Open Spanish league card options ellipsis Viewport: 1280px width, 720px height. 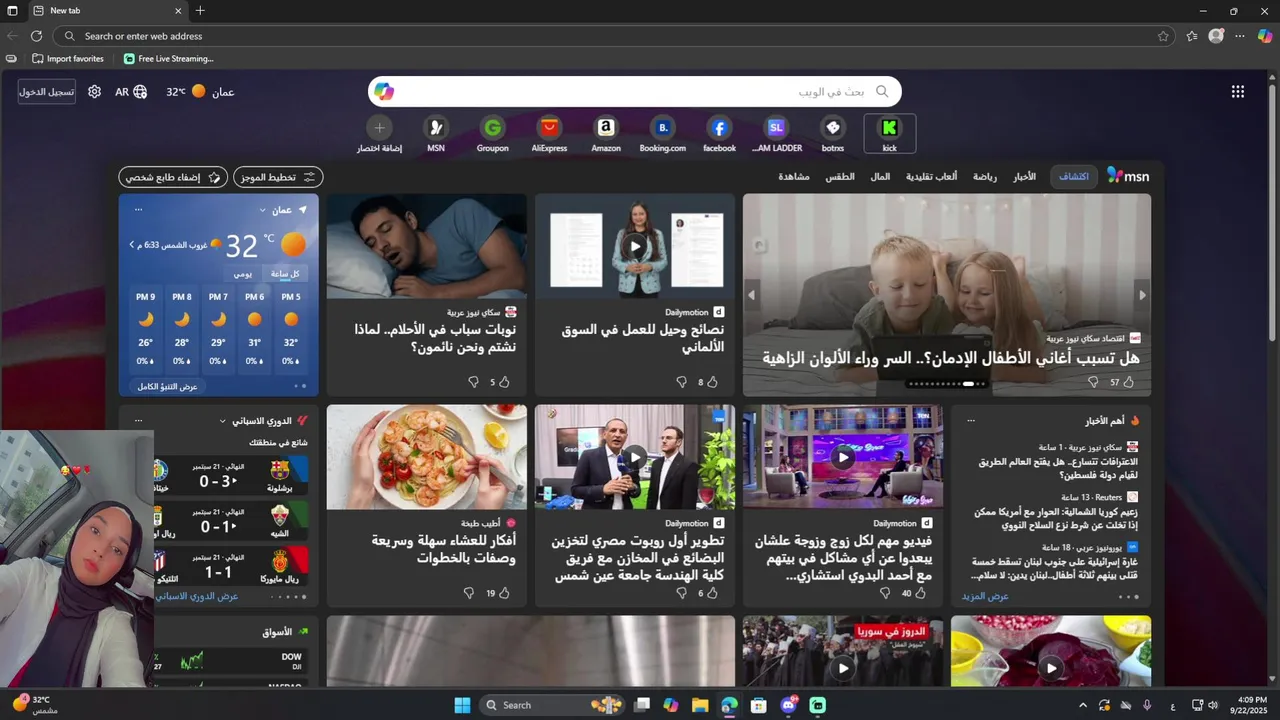tap(138, 421)
